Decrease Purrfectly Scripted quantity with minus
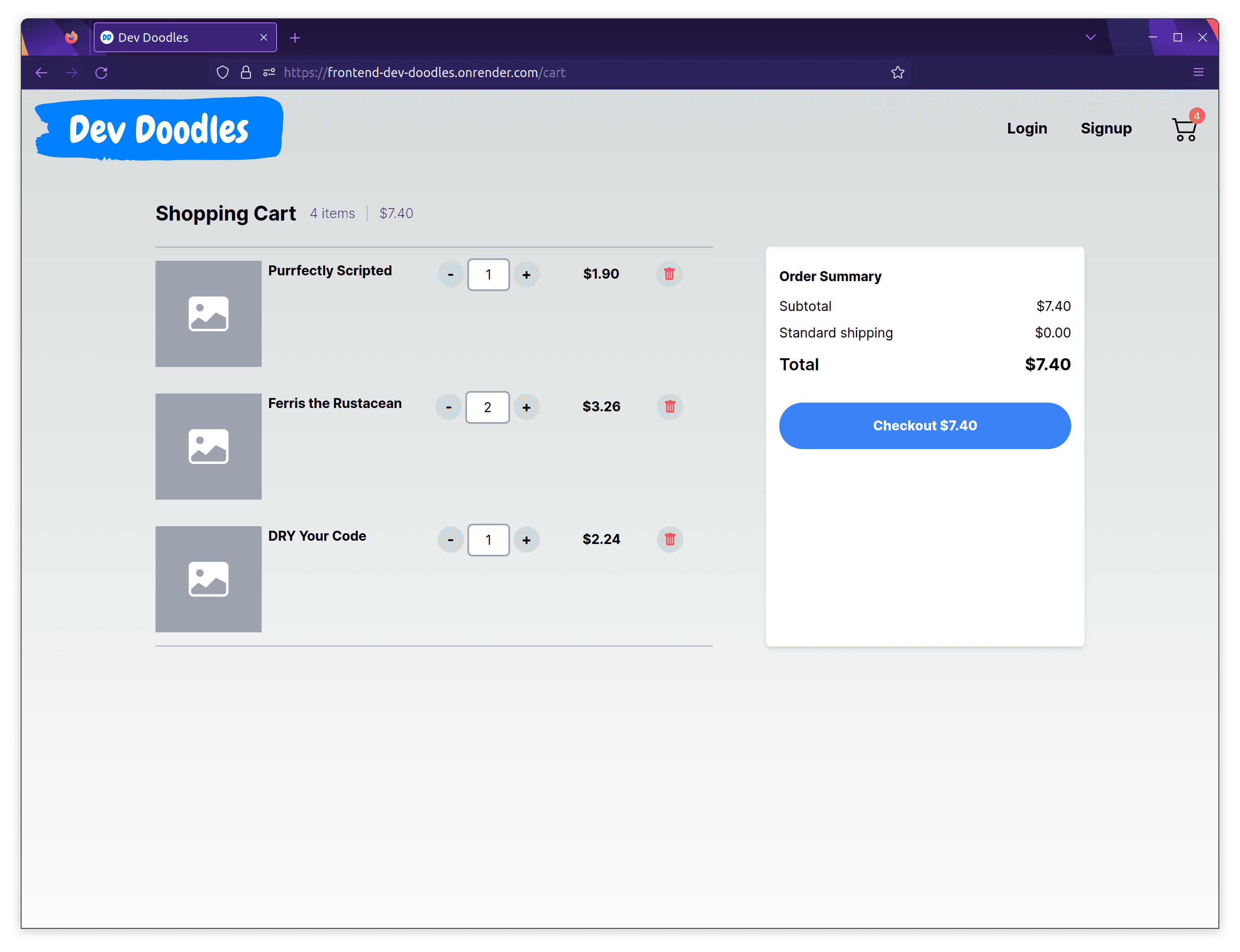1240x952 pixels. tap(450, 274)
